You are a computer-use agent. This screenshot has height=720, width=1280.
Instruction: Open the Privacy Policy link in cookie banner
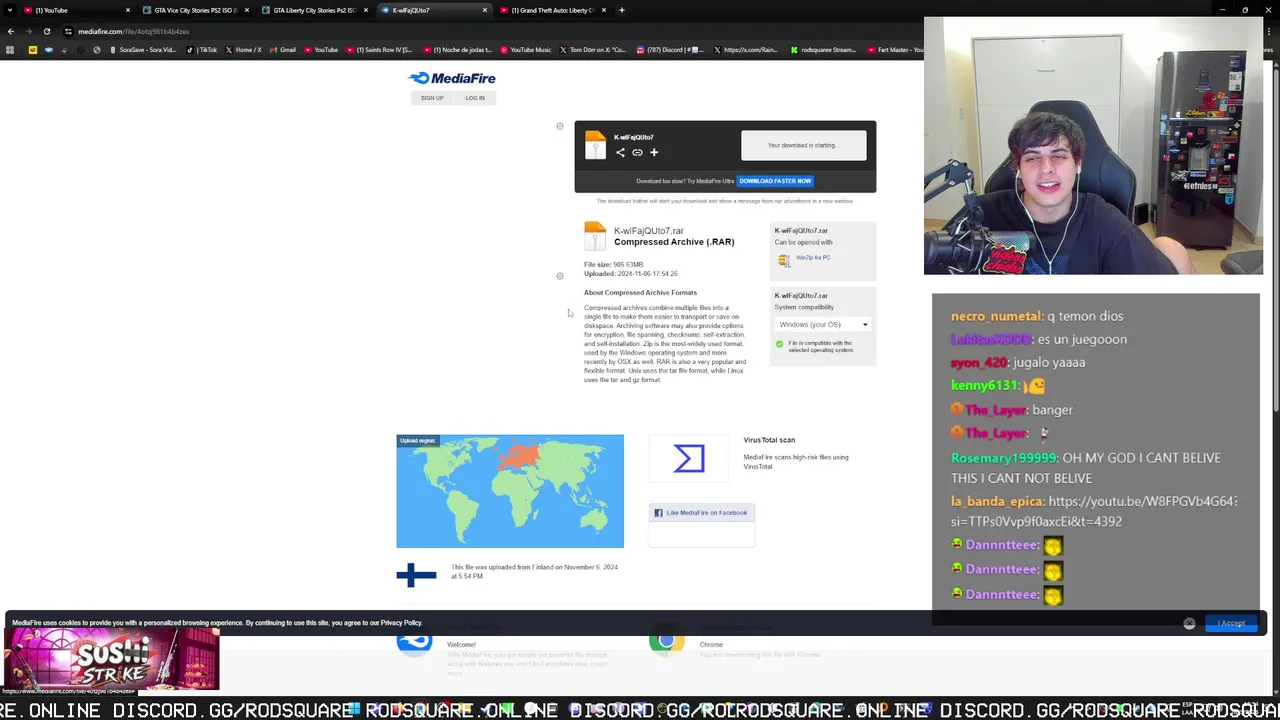coord(401,623)
